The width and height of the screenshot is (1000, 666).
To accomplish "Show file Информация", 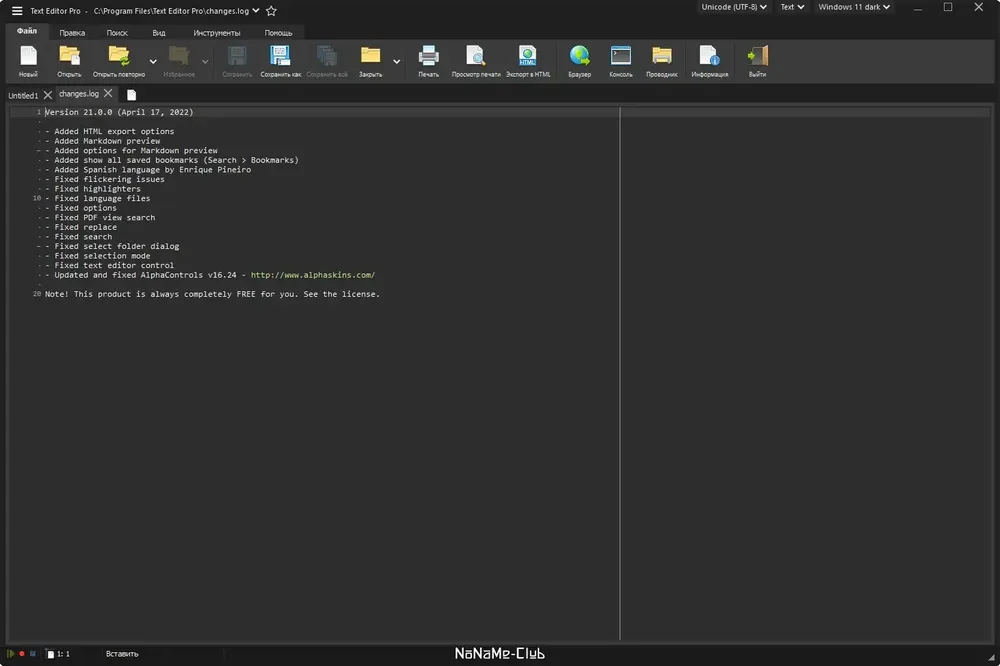I will pos(709,61).
